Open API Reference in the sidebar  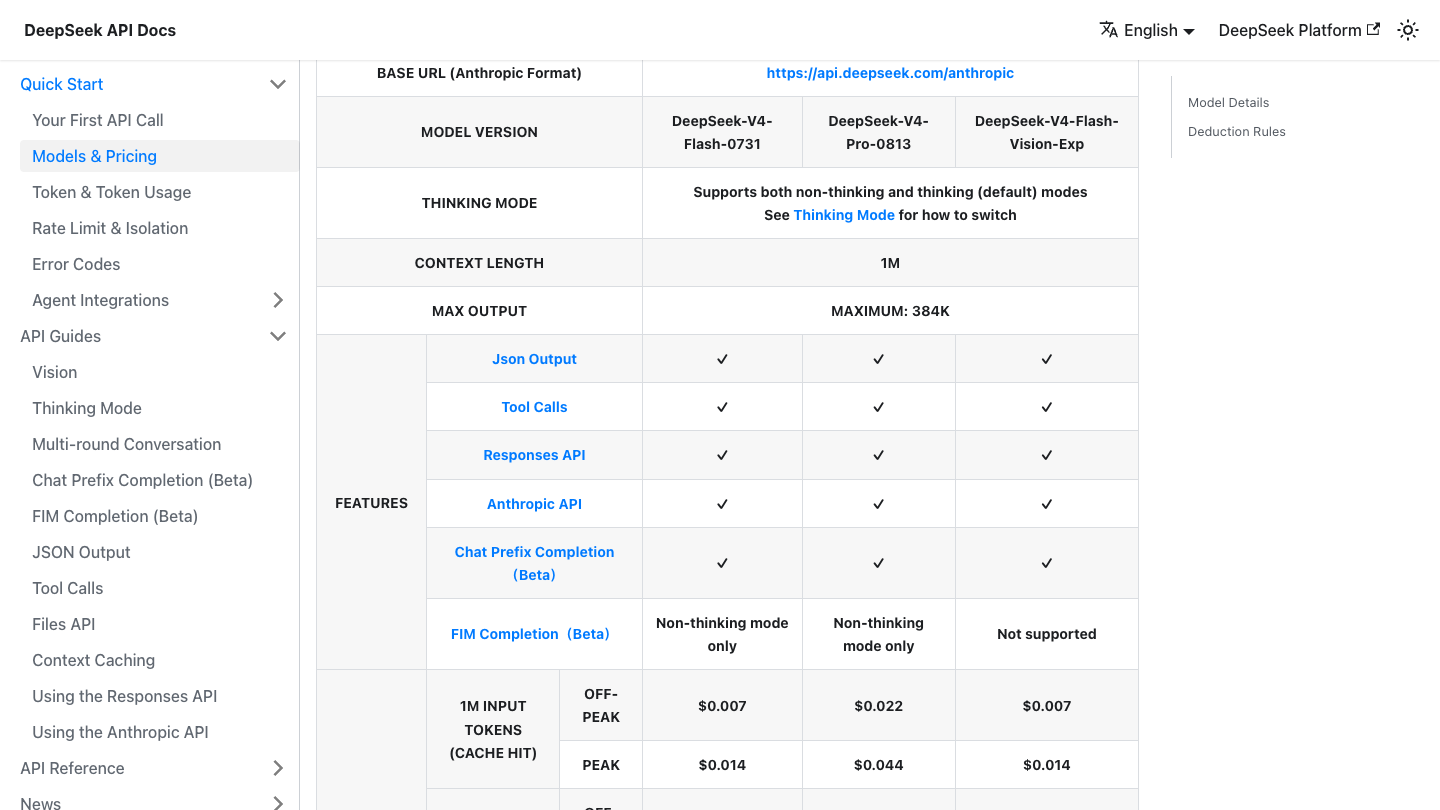72,768
